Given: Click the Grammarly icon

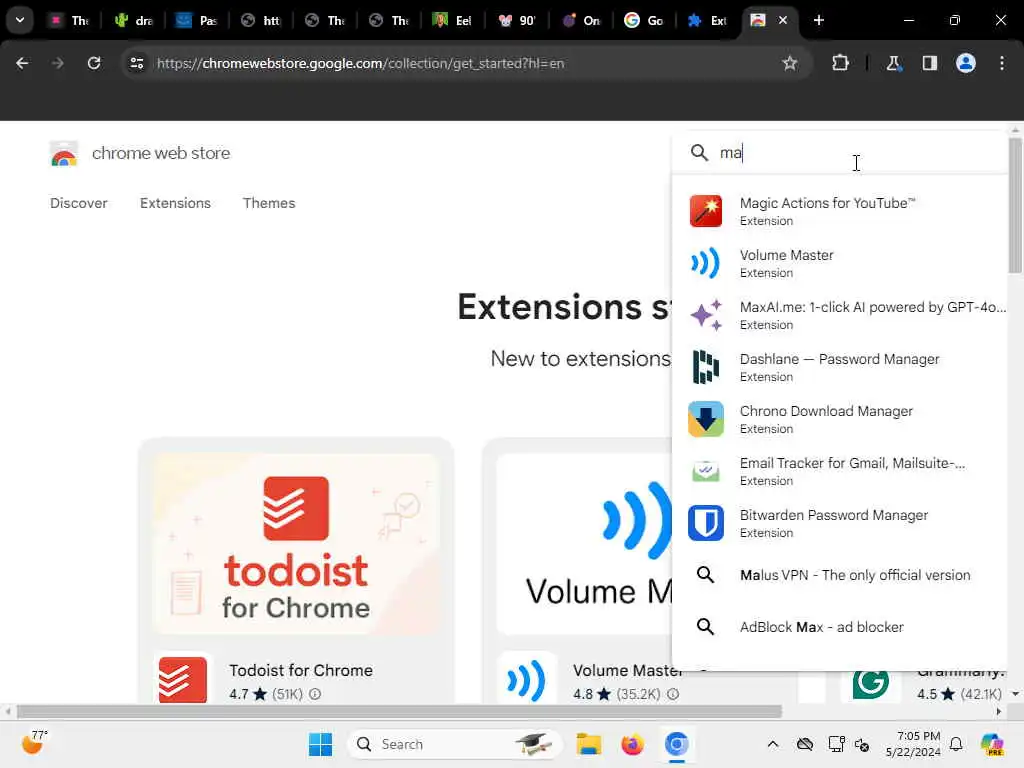Looking at the screenshot, I should (x=871, y=684).
